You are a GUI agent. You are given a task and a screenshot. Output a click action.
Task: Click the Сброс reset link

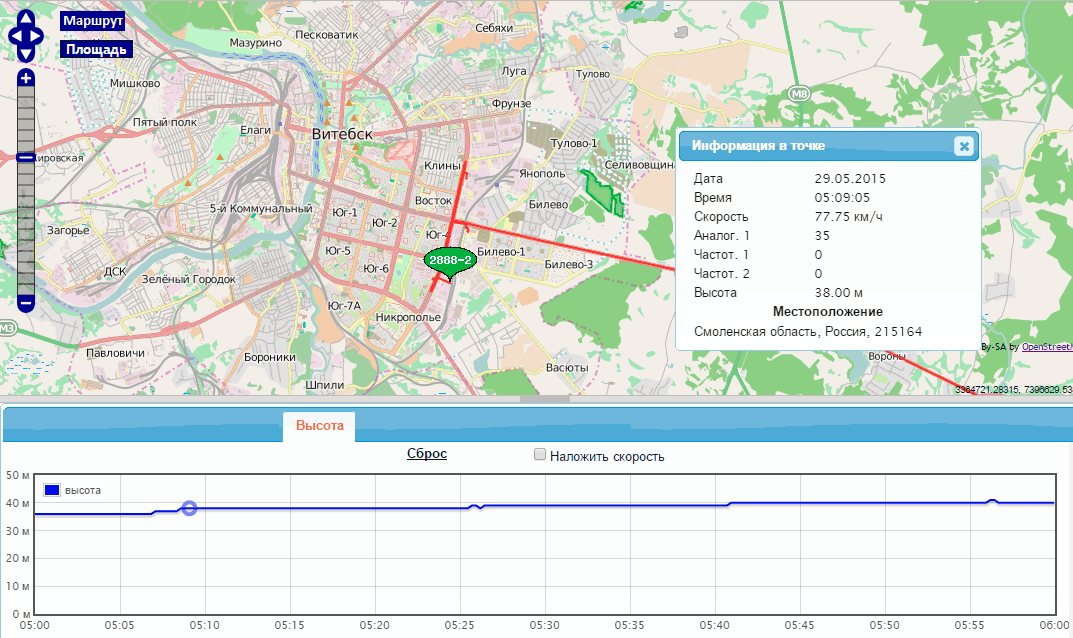(427, 453)
